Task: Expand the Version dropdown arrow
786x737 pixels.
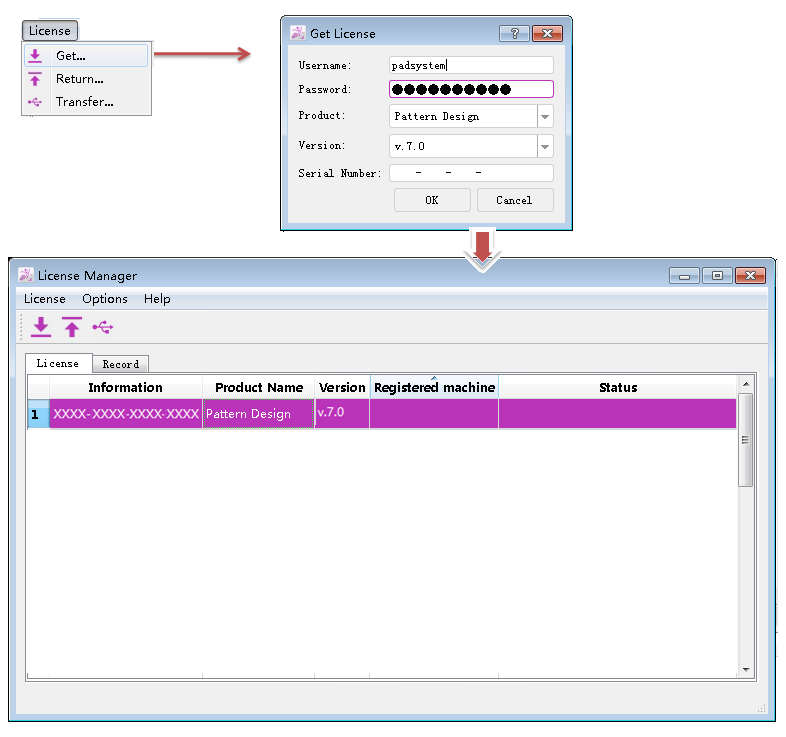Action: coord(545,146)
